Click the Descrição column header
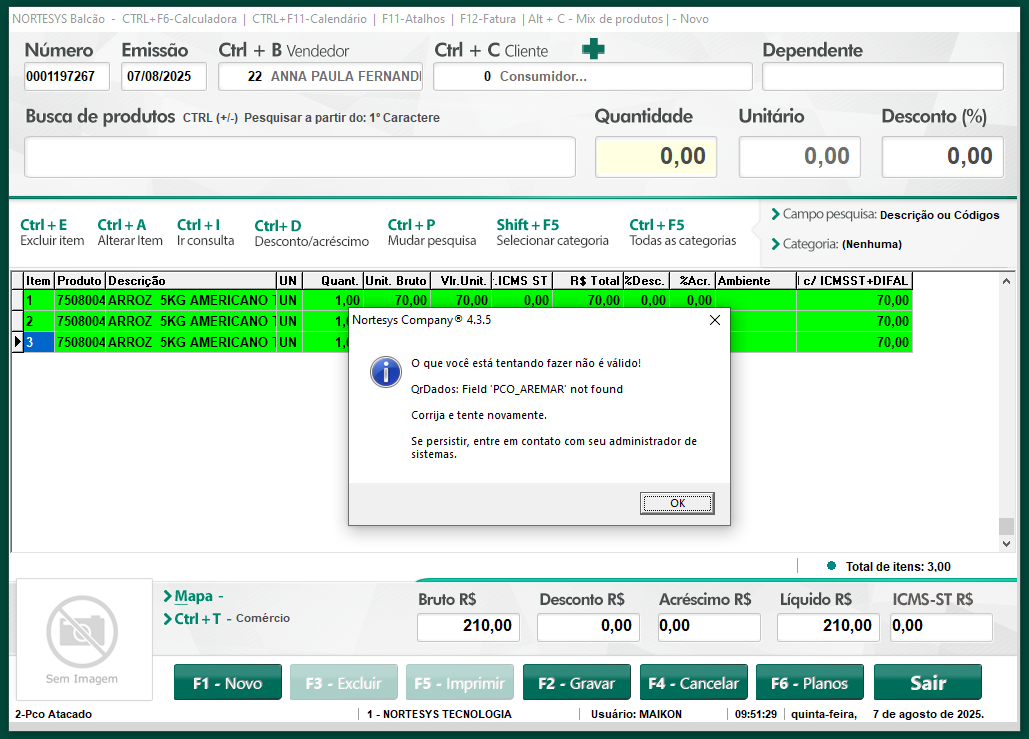Viewport: 1029px width, 739px height. (x=190, y=281)
